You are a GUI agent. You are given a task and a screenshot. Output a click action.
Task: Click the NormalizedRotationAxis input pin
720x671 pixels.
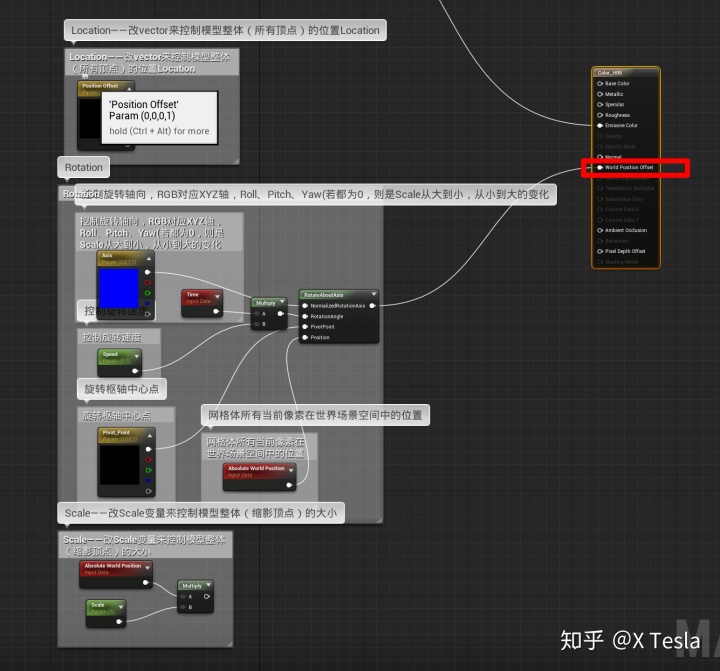(x=305, y=305)
